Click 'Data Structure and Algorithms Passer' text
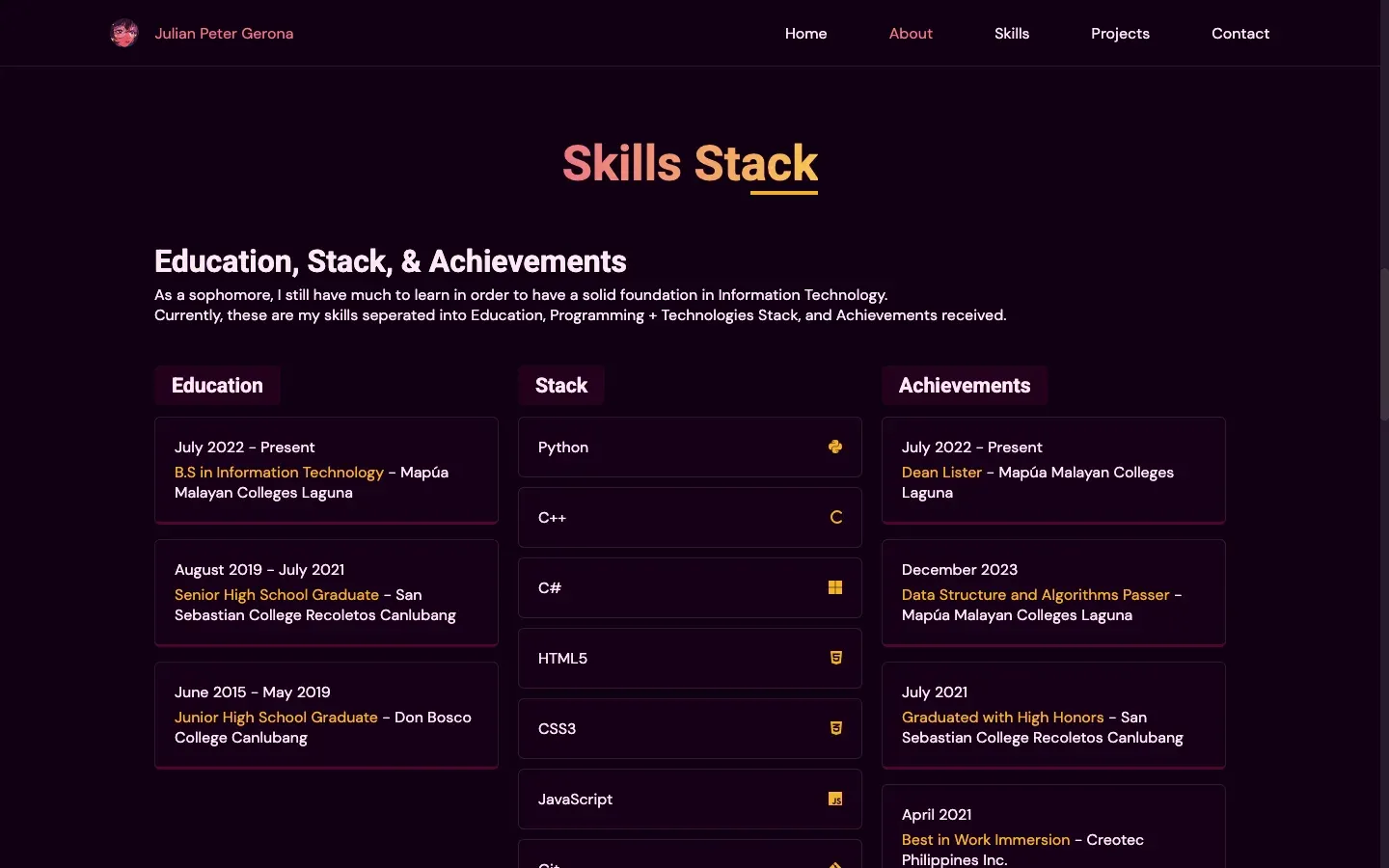Viewport: 1389px width, 868px height. pos(1035,594)
